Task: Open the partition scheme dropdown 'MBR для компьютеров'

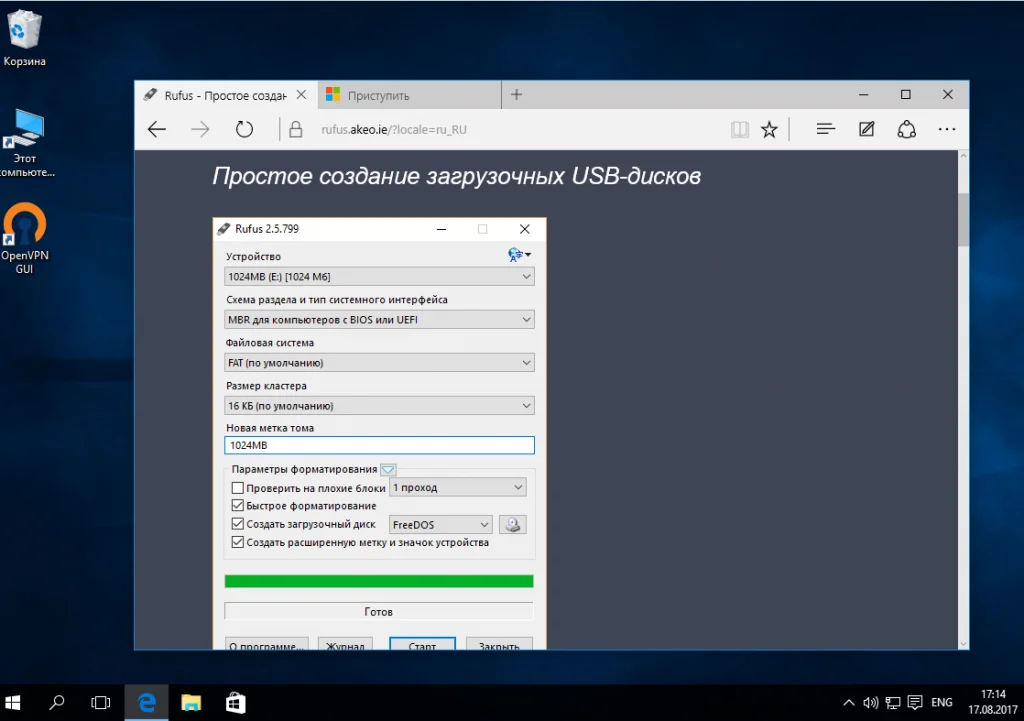Action: [379, 319]
